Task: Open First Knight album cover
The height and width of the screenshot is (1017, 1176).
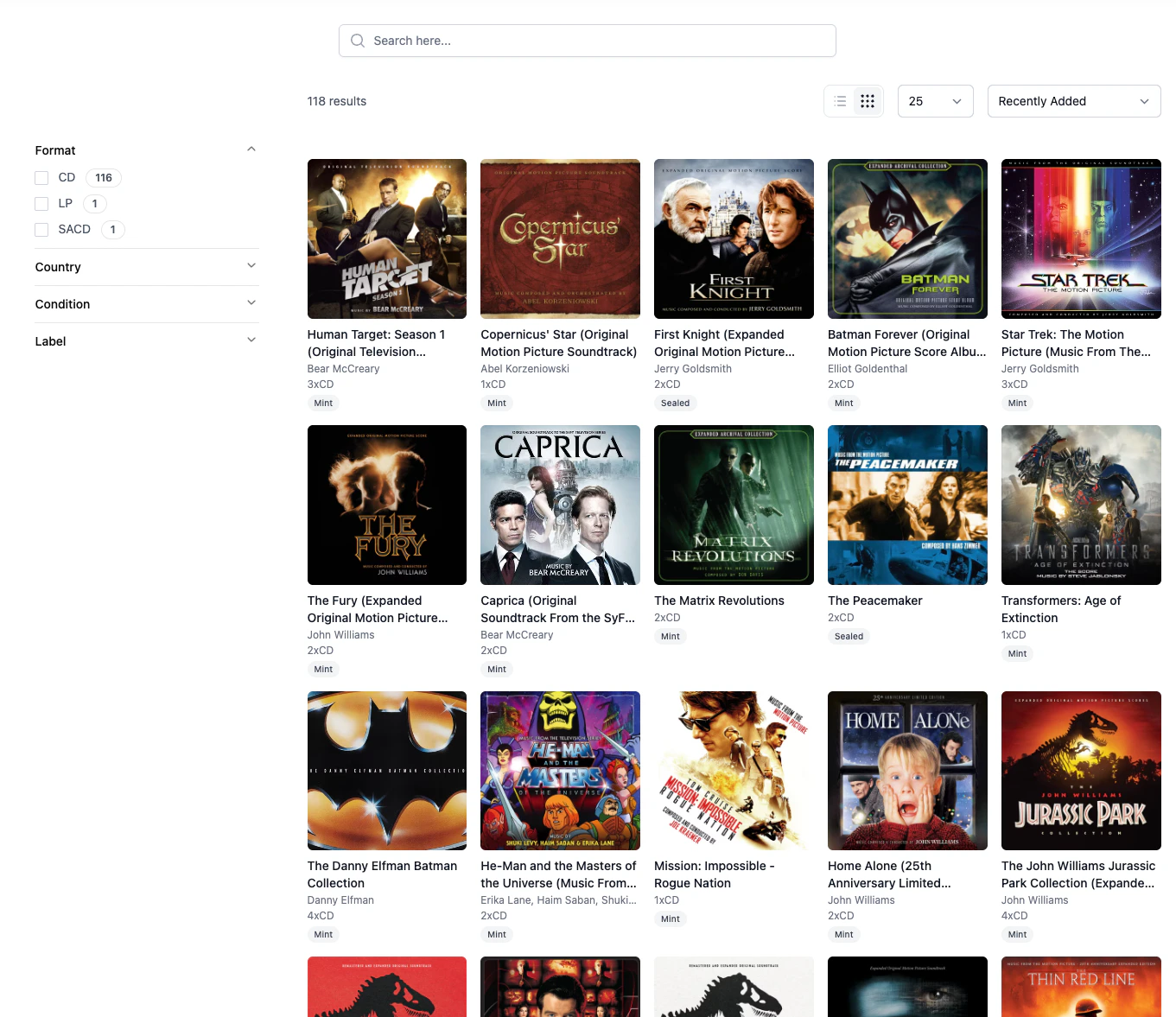Action: tap(734, 238)
